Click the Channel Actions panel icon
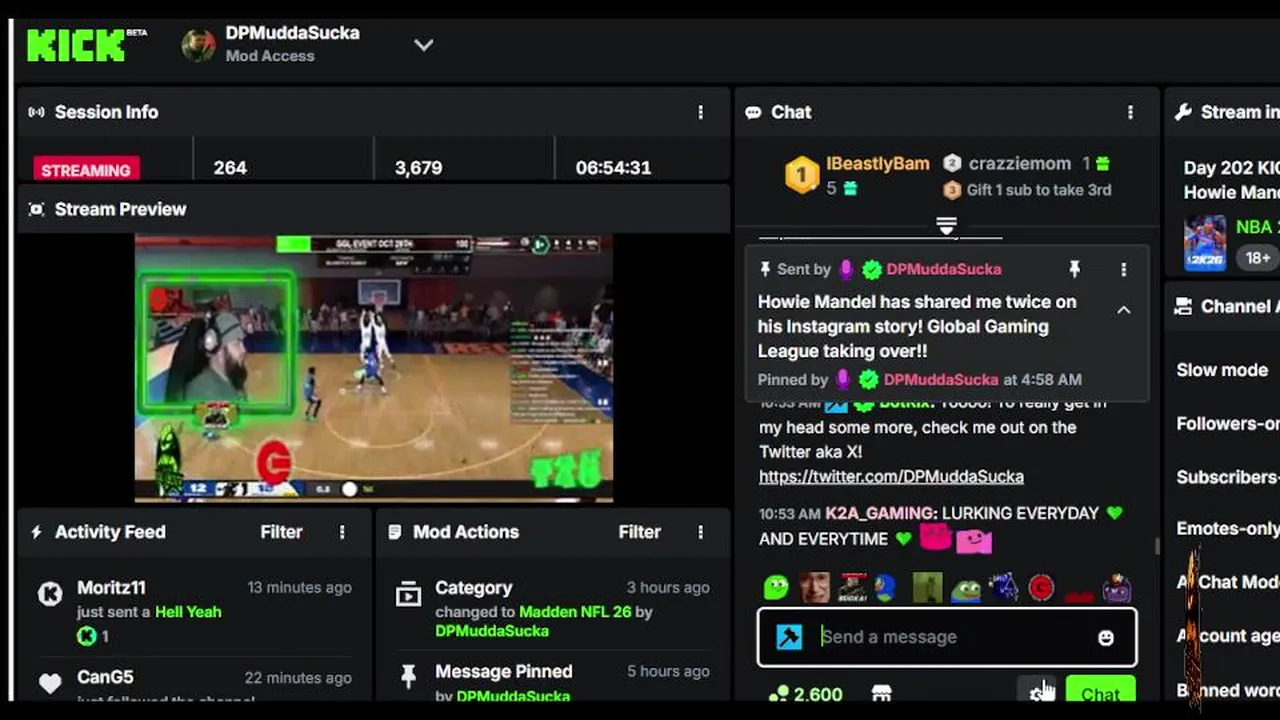Viewport: 1280px width, 720px height. 1183,306
